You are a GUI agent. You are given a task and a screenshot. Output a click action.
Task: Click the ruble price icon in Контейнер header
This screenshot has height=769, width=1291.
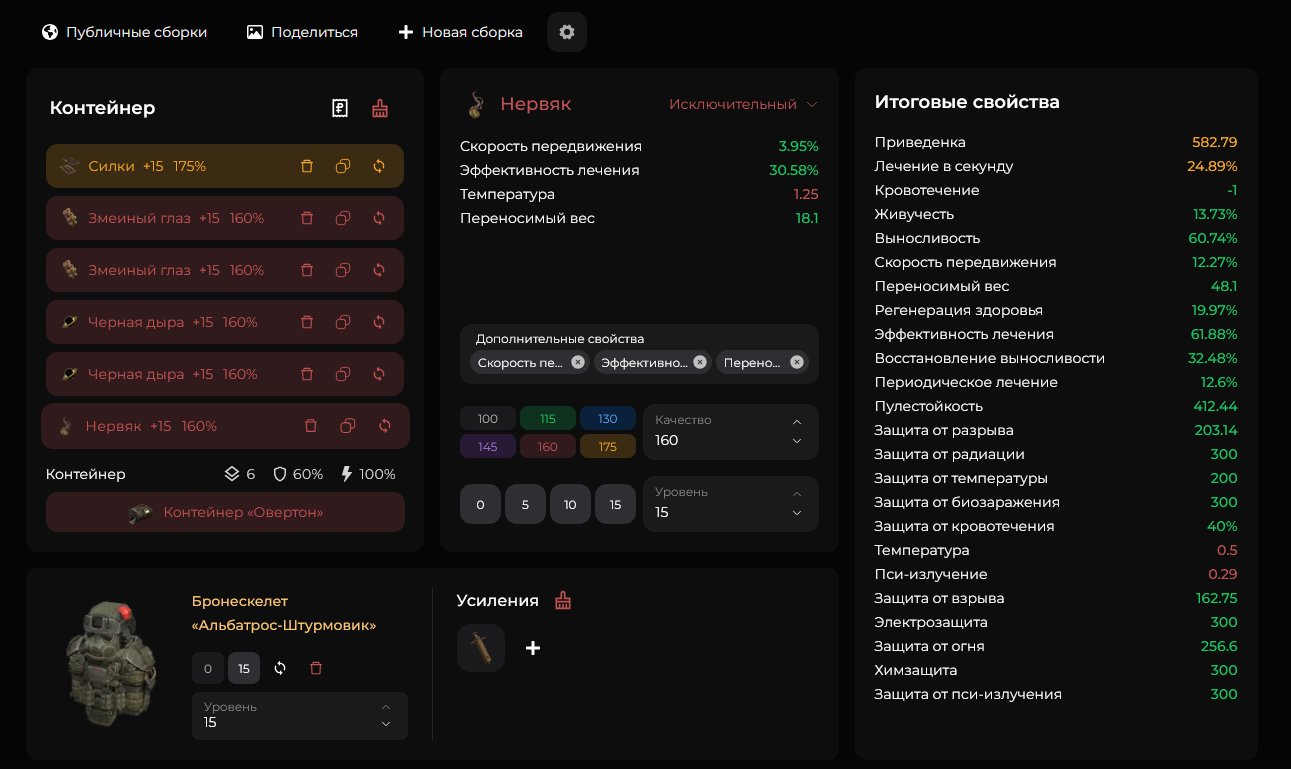point(340,108)
